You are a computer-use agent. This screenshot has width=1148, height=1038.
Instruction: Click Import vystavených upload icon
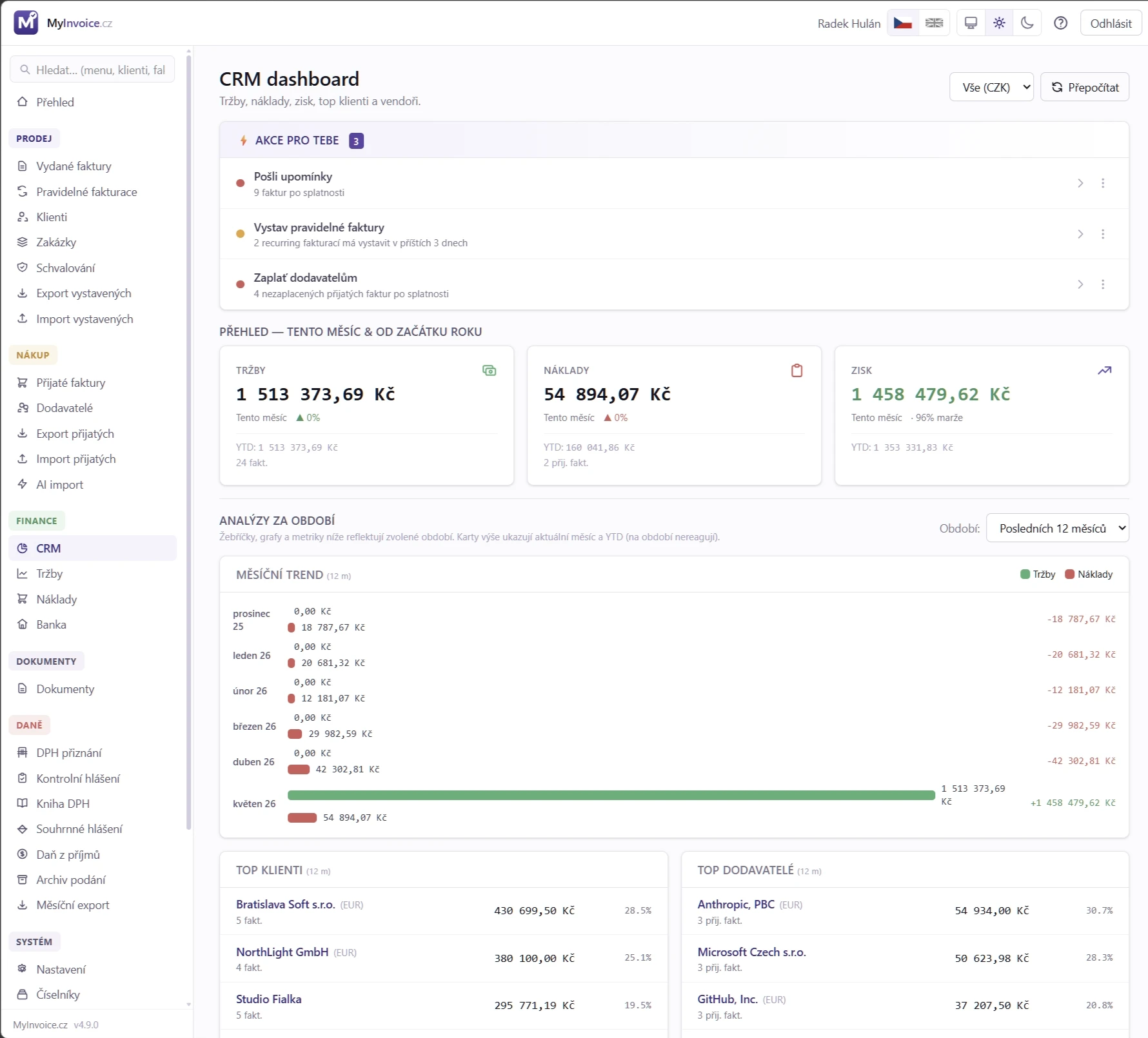[x=23, y=318]
